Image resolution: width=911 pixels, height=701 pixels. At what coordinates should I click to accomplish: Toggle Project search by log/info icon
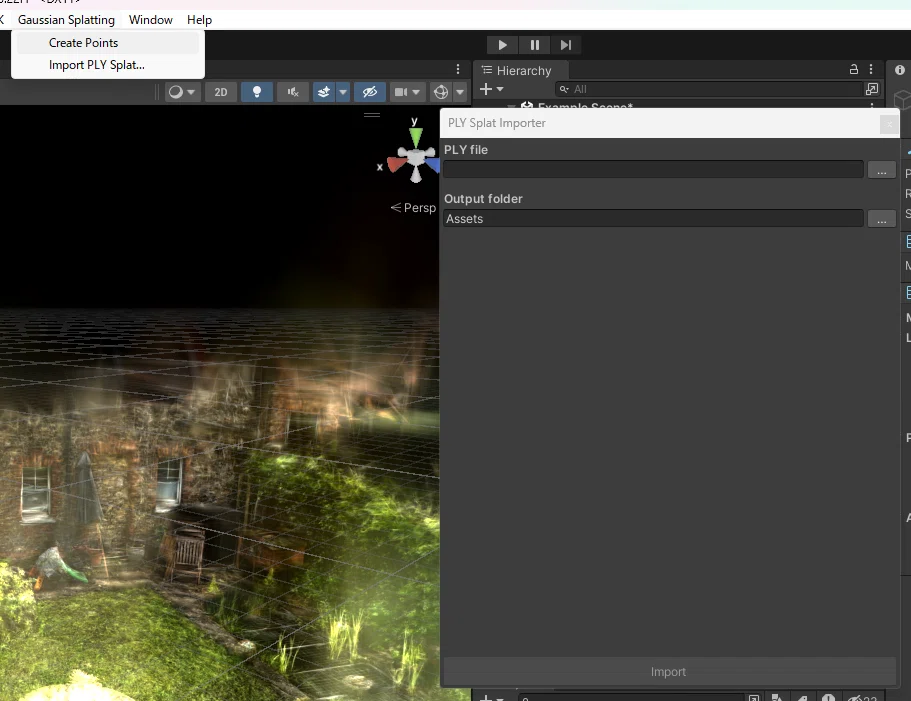(828, 697)
